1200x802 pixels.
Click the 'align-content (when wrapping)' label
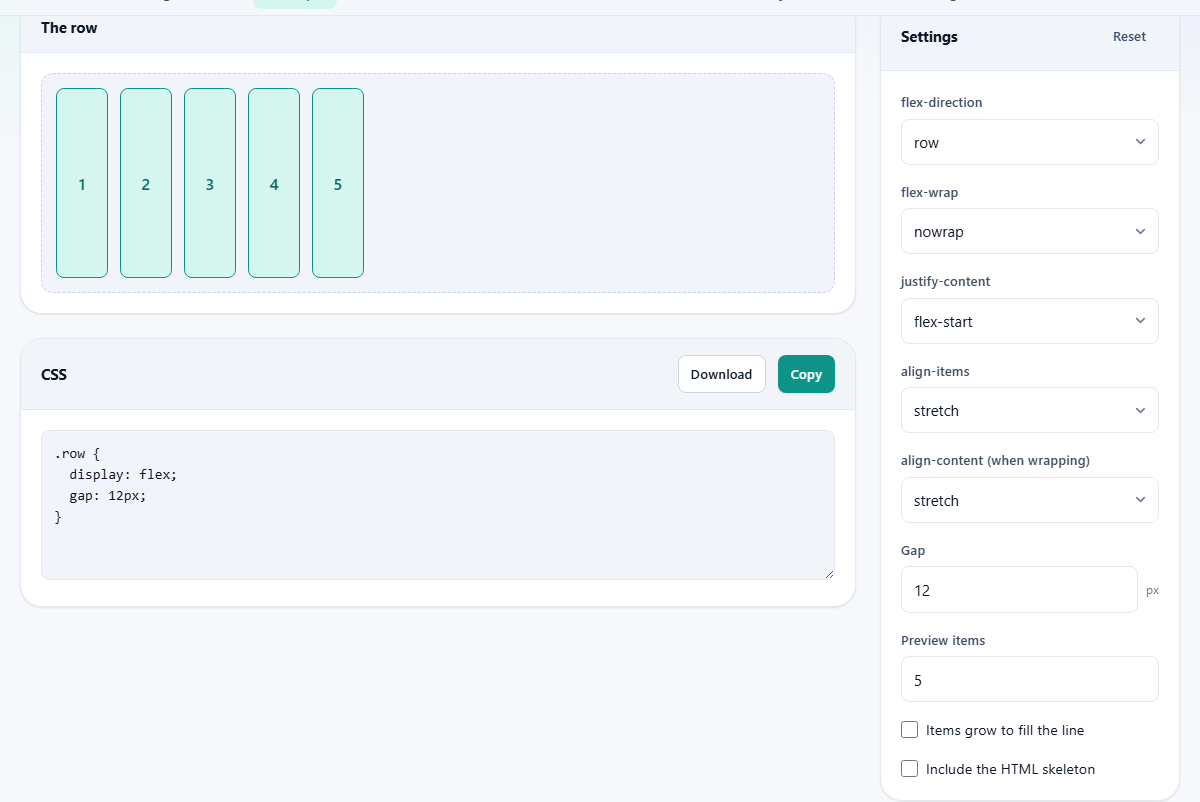click(x=996, y=461)
